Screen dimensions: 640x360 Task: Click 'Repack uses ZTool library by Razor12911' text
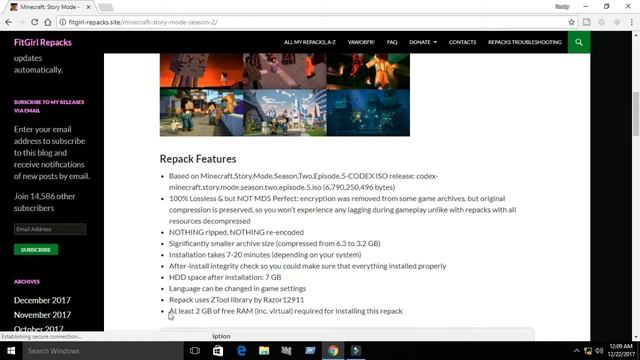pyautogui.click(x=236, y=300)
